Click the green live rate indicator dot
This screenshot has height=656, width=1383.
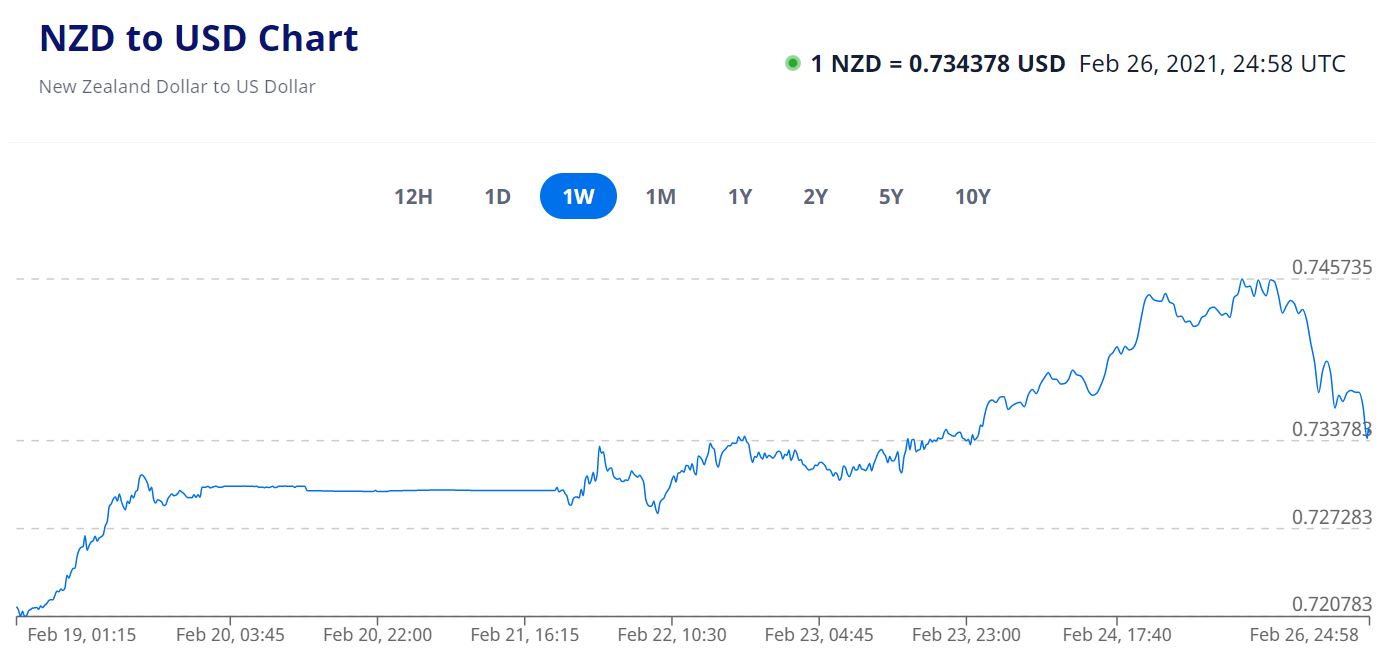click(793, 64)
